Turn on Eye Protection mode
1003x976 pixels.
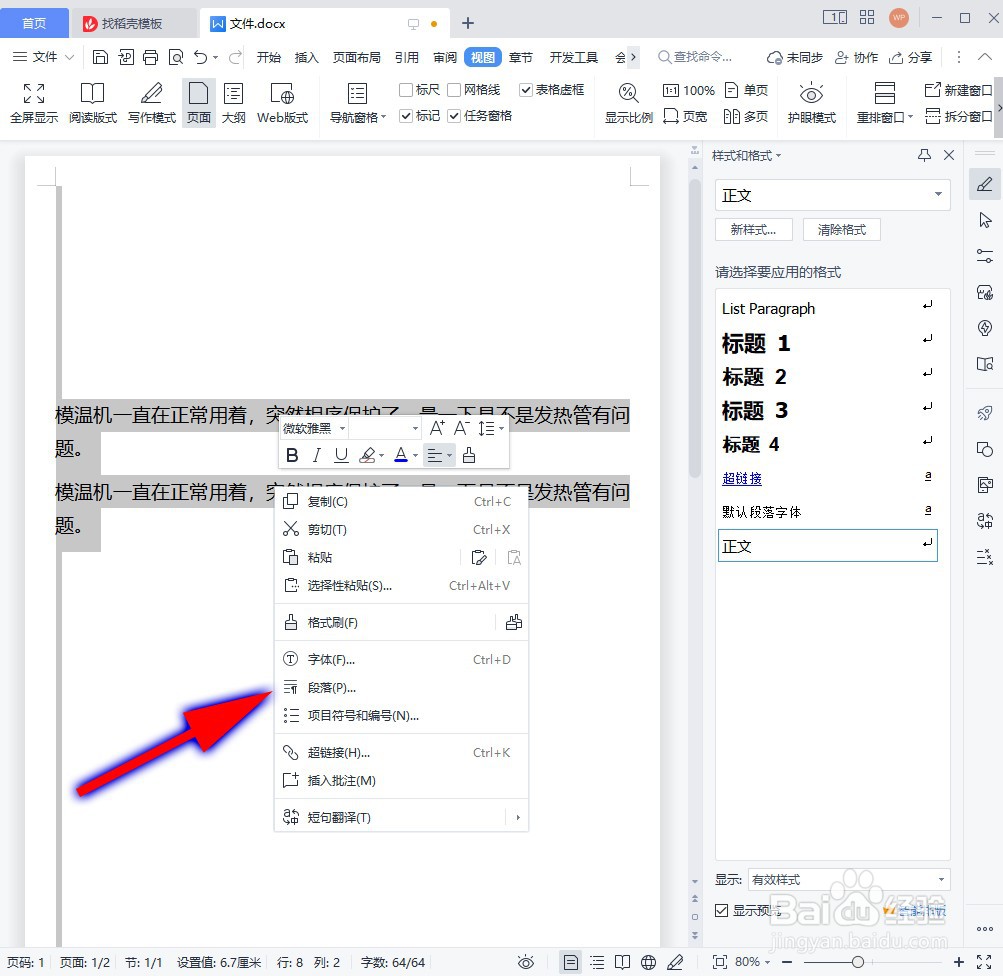811,103
